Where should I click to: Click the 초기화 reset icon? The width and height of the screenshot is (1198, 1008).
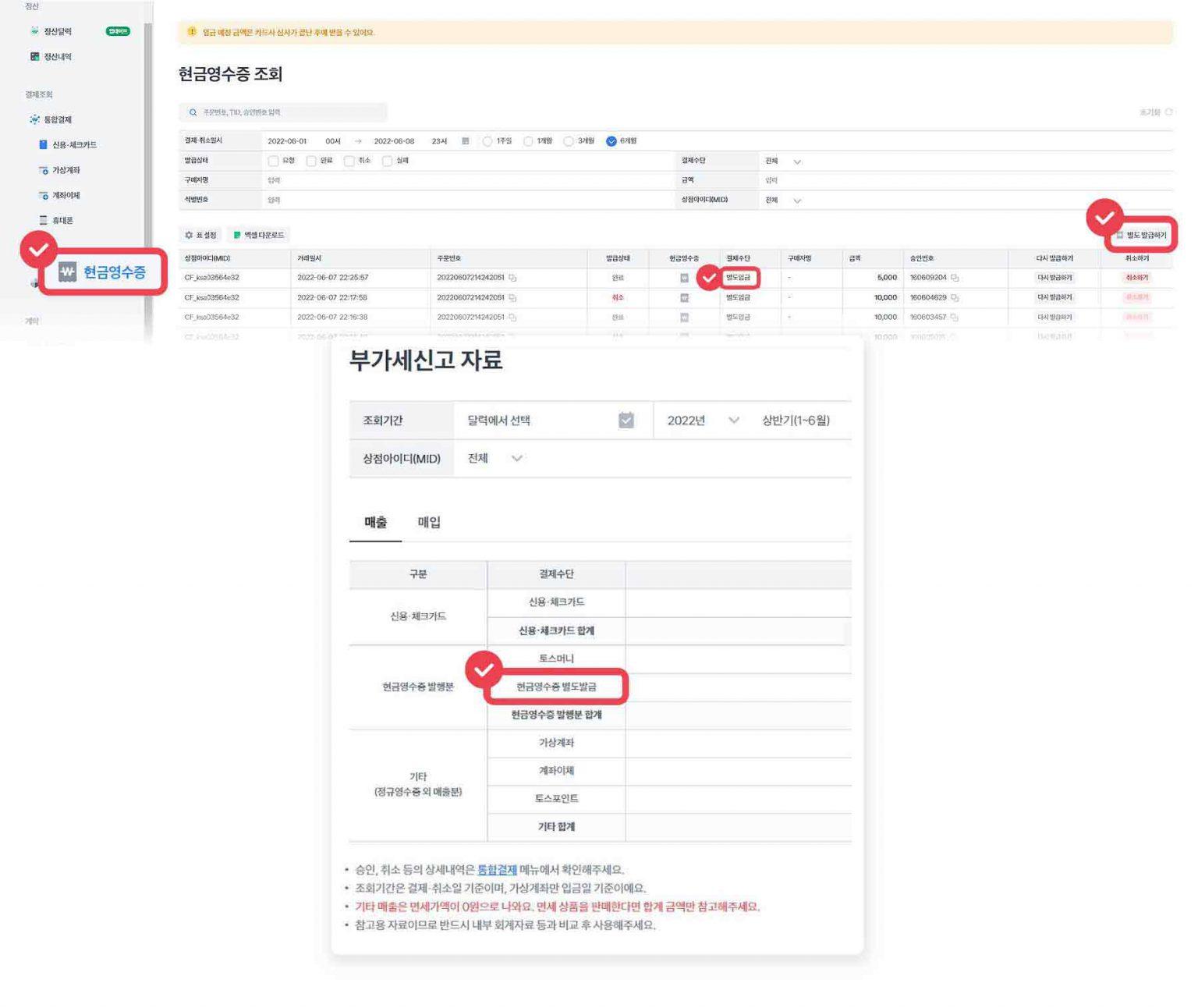pyautogui.click(x=1168, y=112)
